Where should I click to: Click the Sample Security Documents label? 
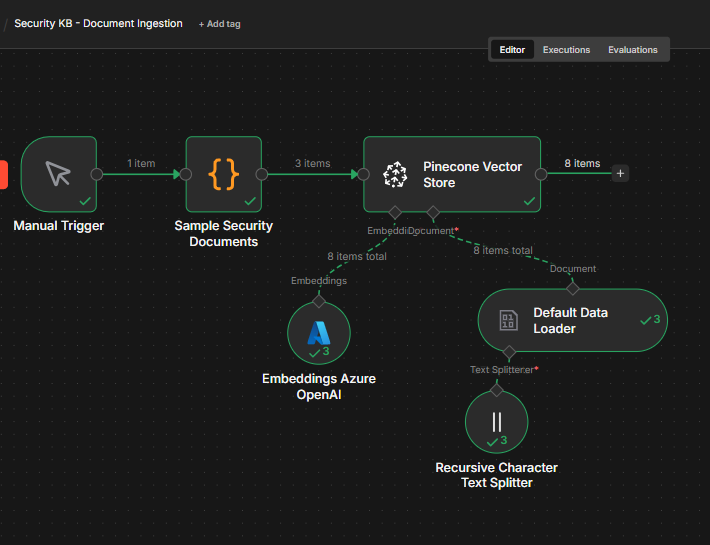click(224, 234)
